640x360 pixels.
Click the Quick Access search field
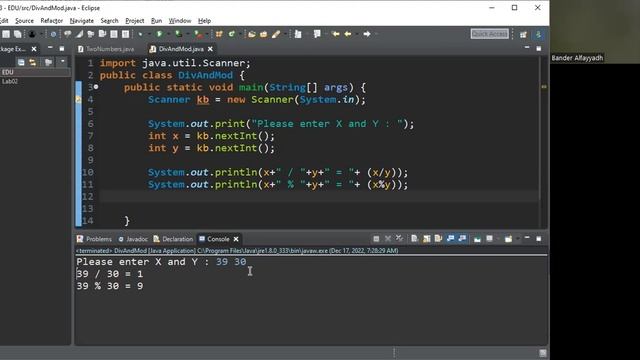489,34
